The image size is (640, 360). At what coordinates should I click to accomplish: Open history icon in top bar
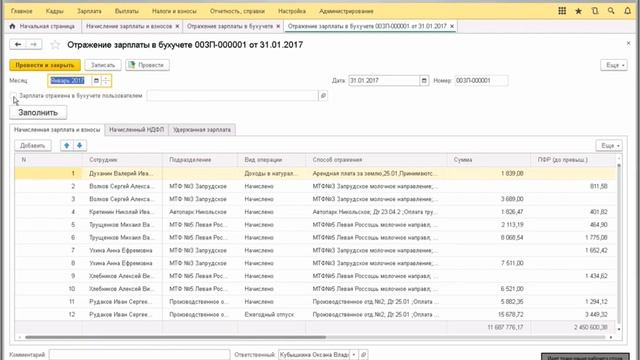tap(595, 11)
